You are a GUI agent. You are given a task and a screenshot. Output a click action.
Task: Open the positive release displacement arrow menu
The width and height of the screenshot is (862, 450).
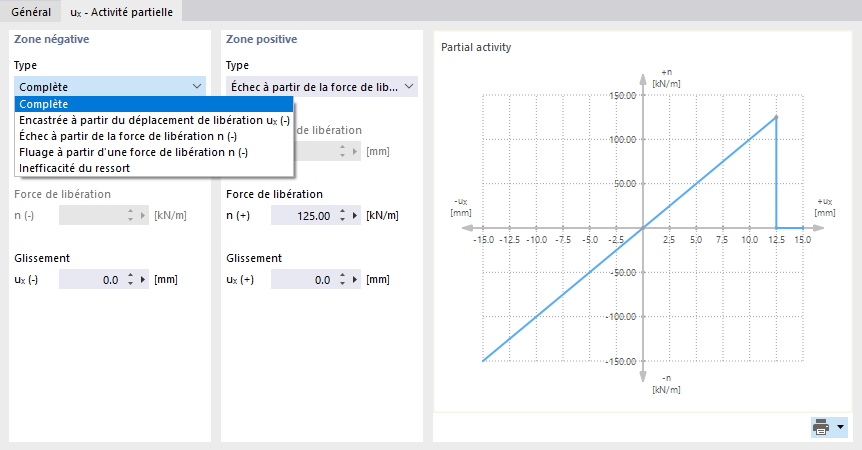pyautogui.click(x=355, y=151)
